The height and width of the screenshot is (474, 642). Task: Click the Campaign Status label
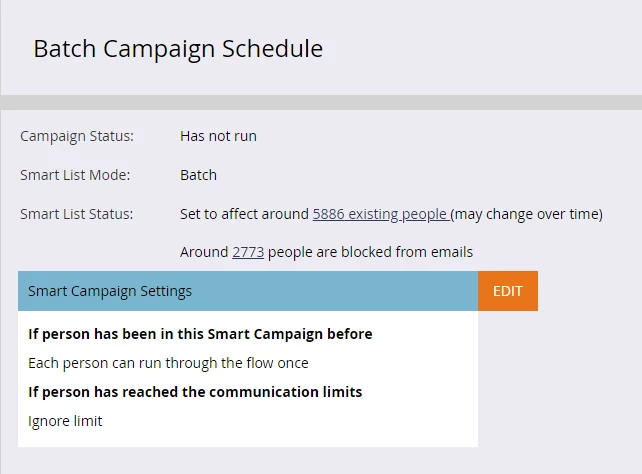pyautogui.click(x=77, y=136)
